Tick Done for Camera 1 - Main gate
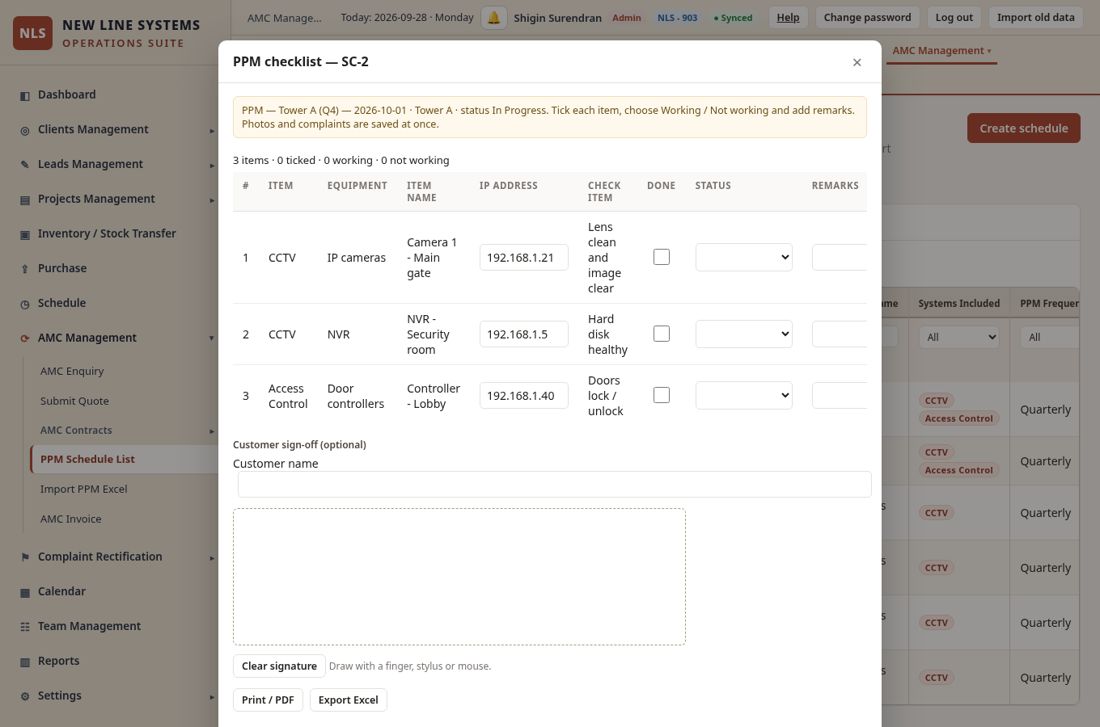The width and height of the screenshot is (1100, 727). click(x=662, y=257)
